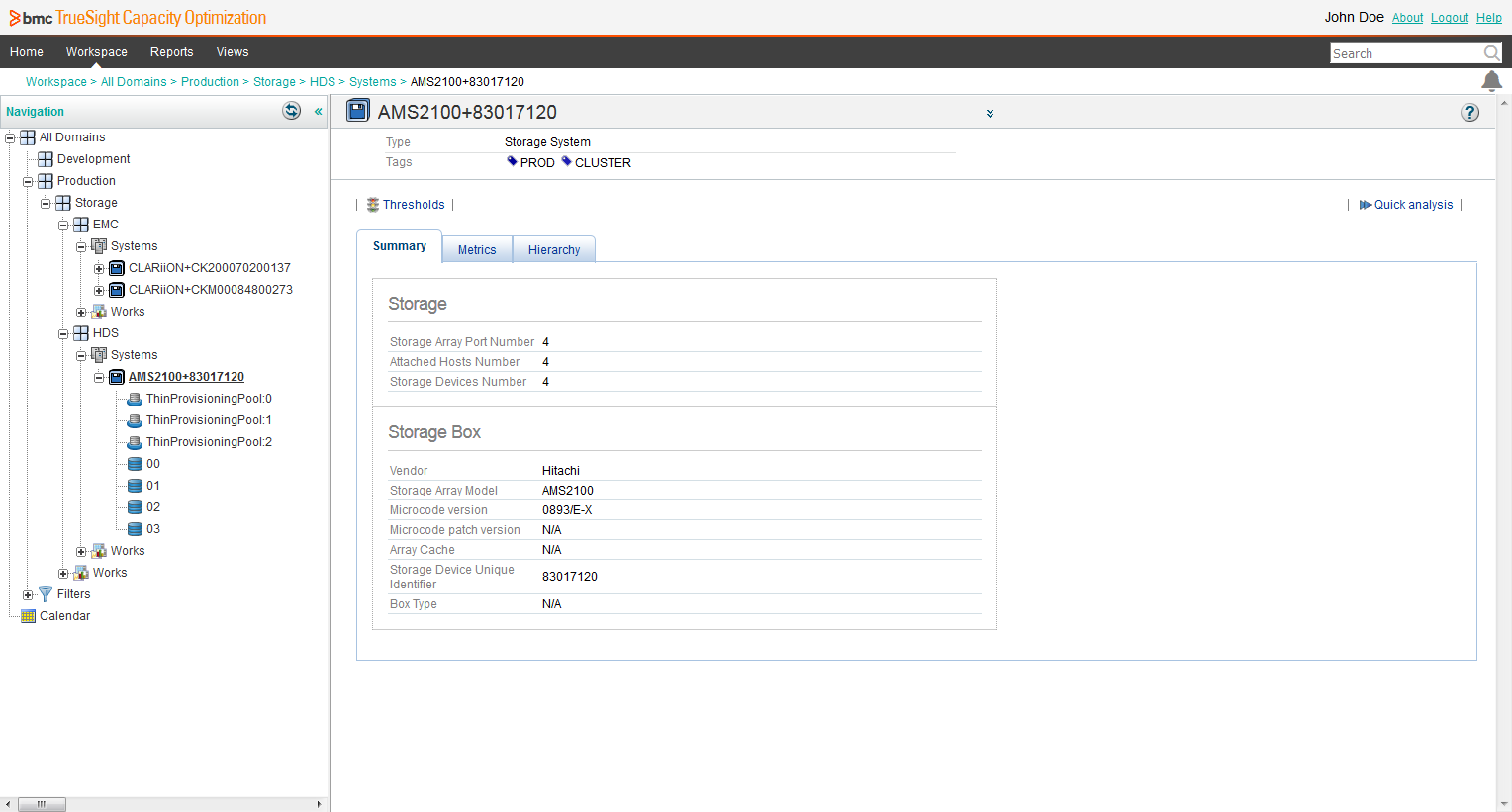Click the CLARiiON+CKM00084800273 system icon
Viewport: 1512px width, 812px height.
117,290
